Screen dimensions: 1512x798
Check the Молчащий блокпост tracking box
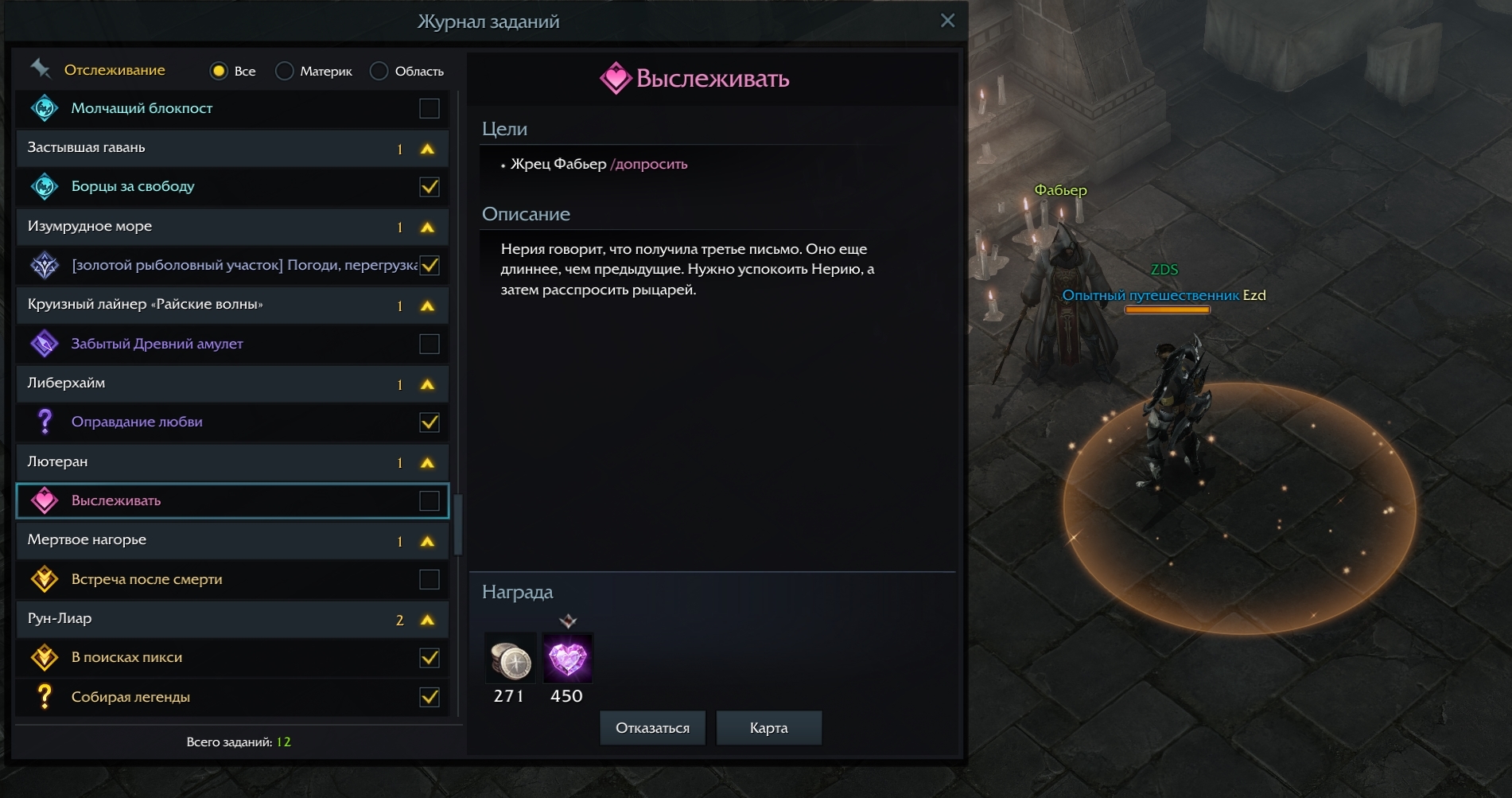[x=430, y=108]
